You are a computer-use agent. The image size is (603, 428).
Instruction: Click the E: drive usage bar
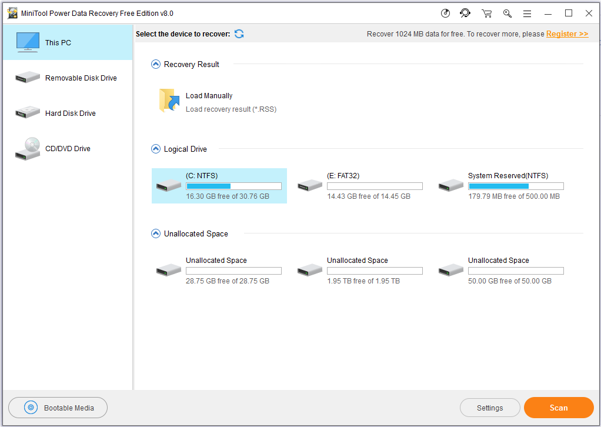pos(375,186)
